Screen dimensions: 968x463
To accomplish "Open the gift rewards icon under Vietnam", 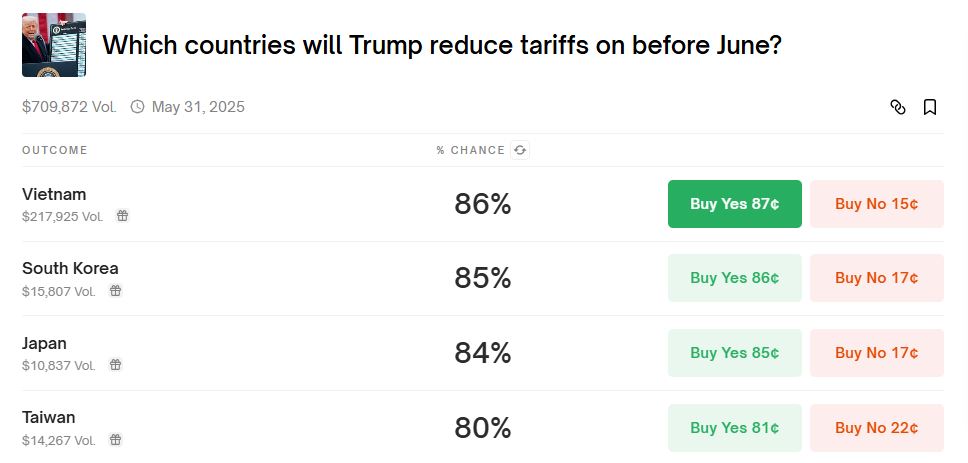I will coord(122,216).
